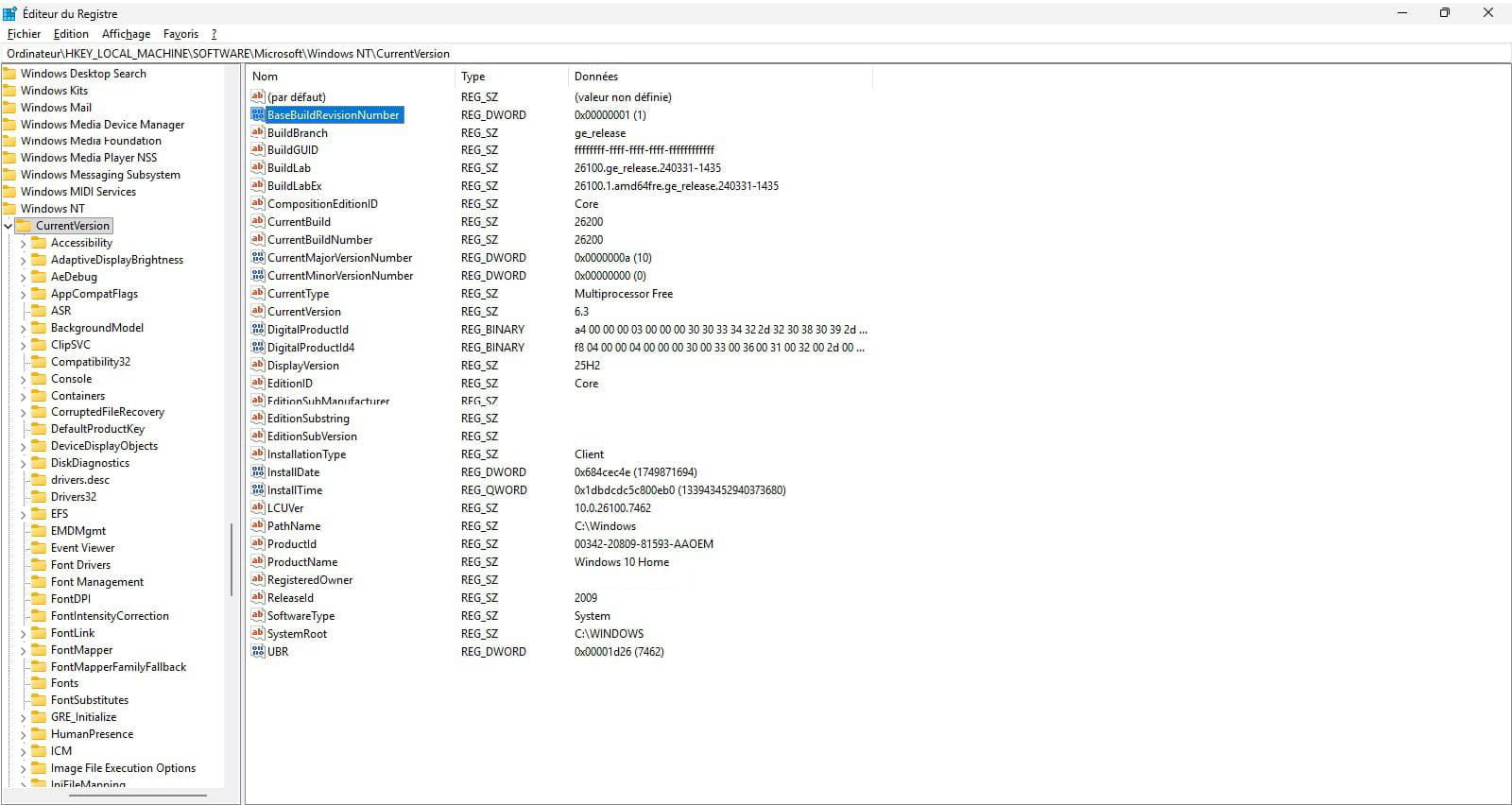This screenshot has height=805, width=1512.
Task: Select the FontSubstitutes key
Action: point(90,700)
